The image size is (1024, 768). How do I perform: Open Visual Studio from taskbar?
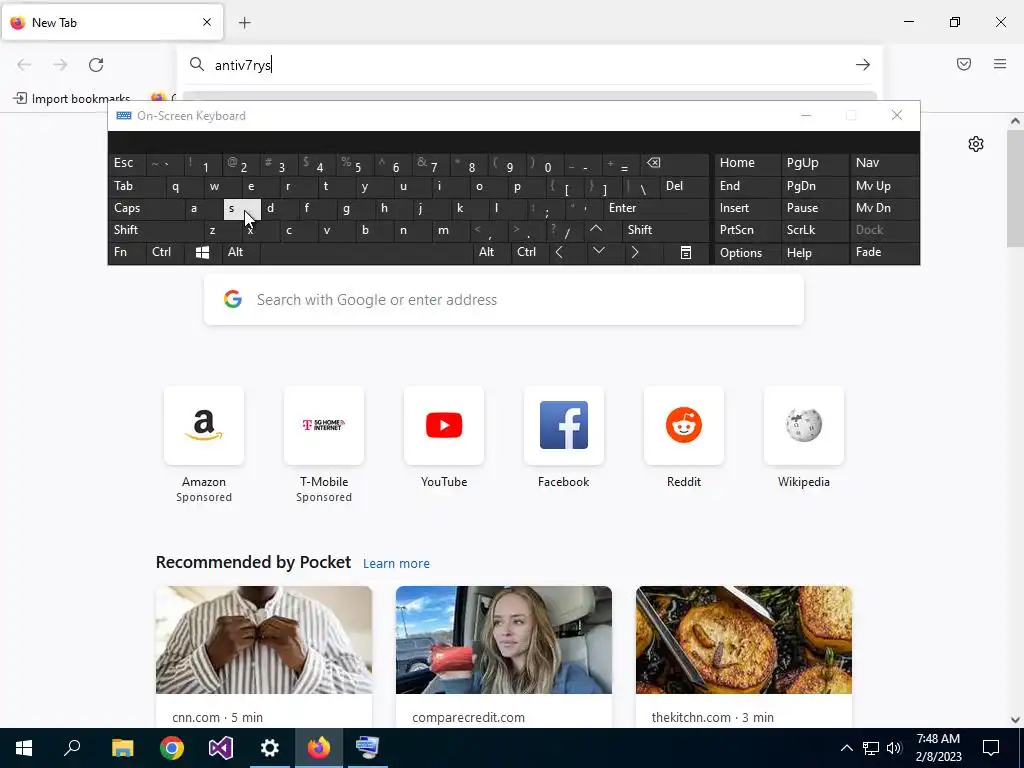221,748
